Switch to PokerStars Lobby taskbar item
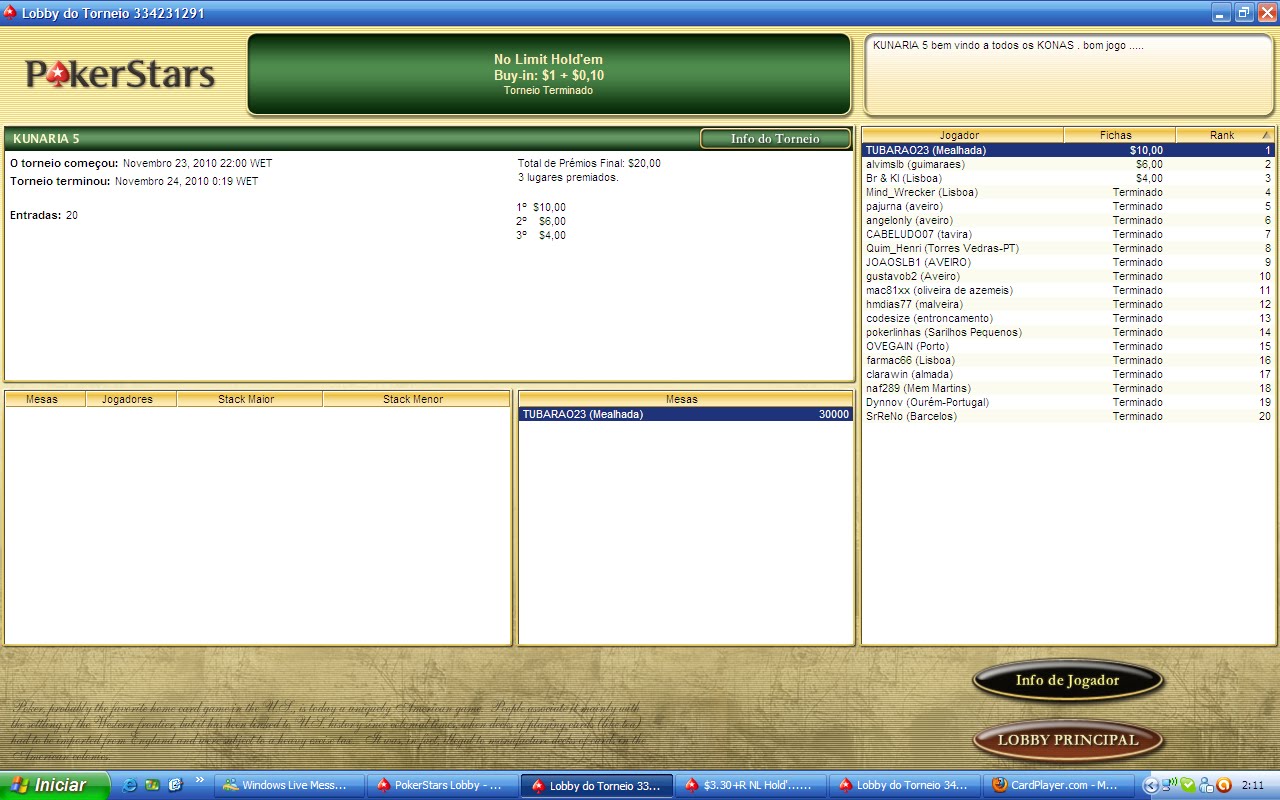The image size is (1280, 800). click(442, 785)
